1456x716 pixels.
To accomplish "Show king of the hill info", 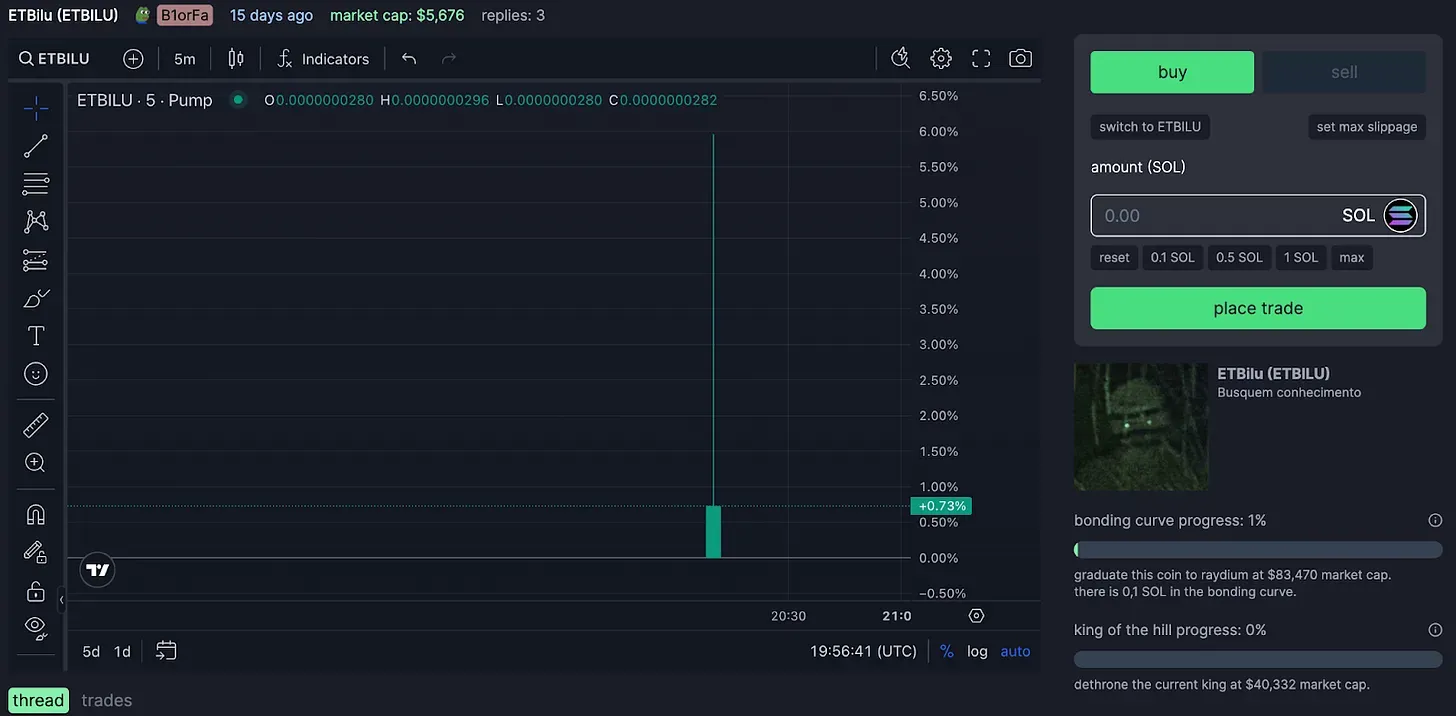I will [x=1435, y=630].
